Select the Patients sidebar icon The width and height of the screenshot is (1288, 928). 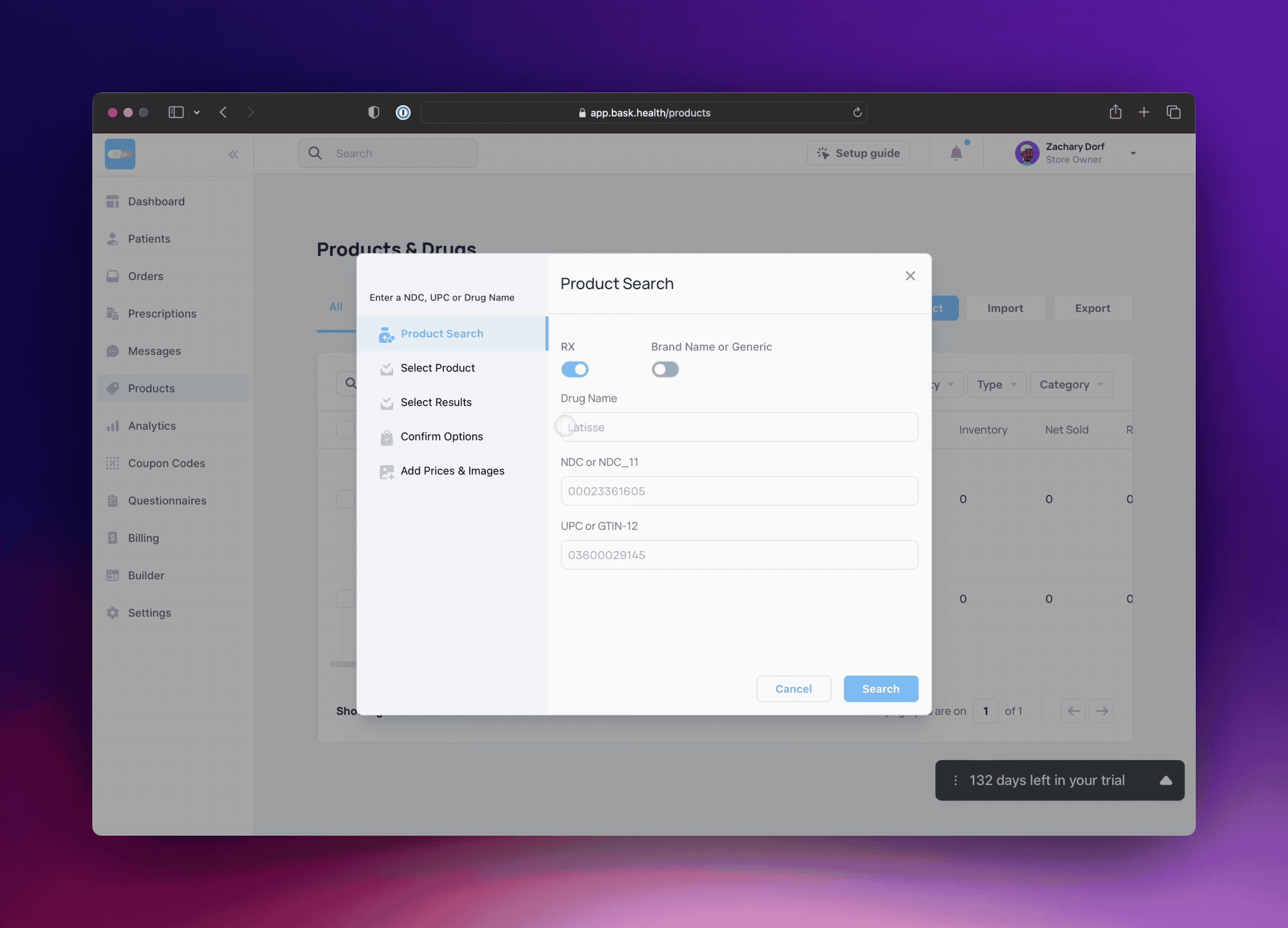[x=113, y=238]
